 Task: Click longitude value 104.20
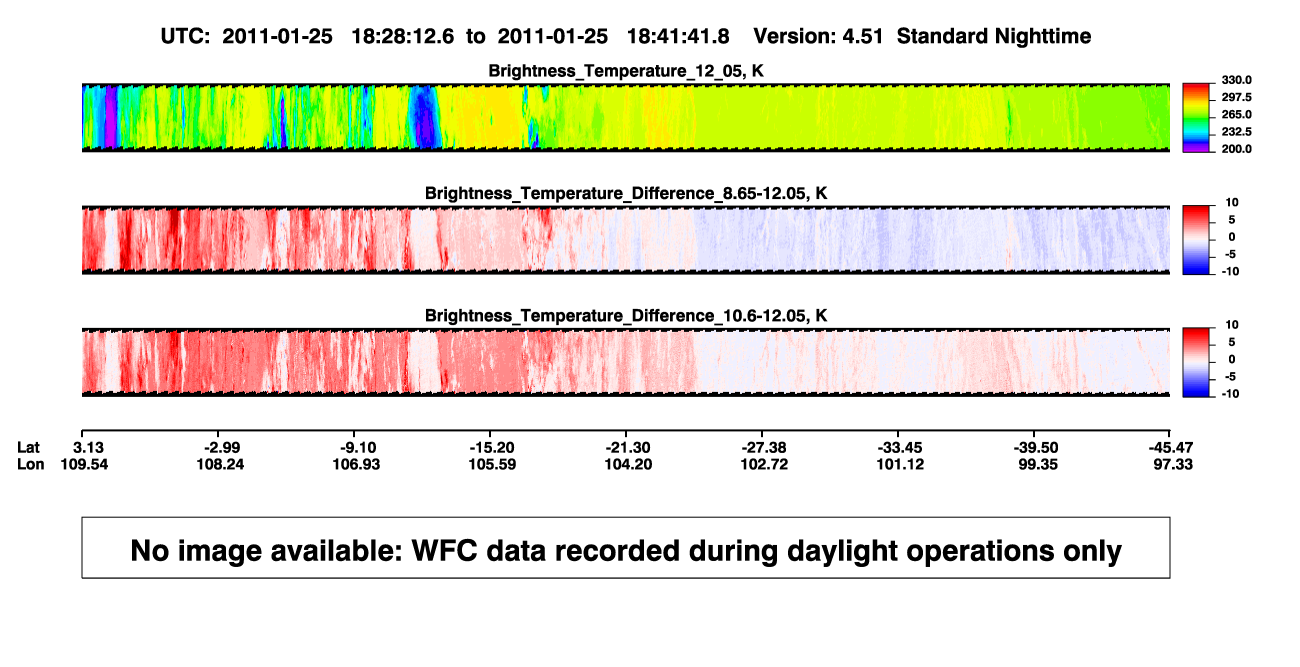pyautogui.click(x=626, y=464)
